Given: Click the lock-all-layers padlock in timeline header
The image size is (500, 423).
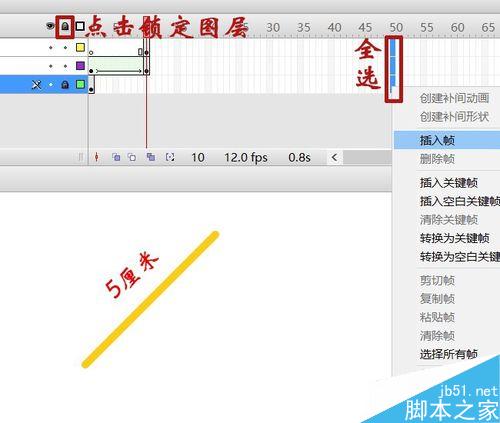Looking at the screenshot, I should 65,26.
